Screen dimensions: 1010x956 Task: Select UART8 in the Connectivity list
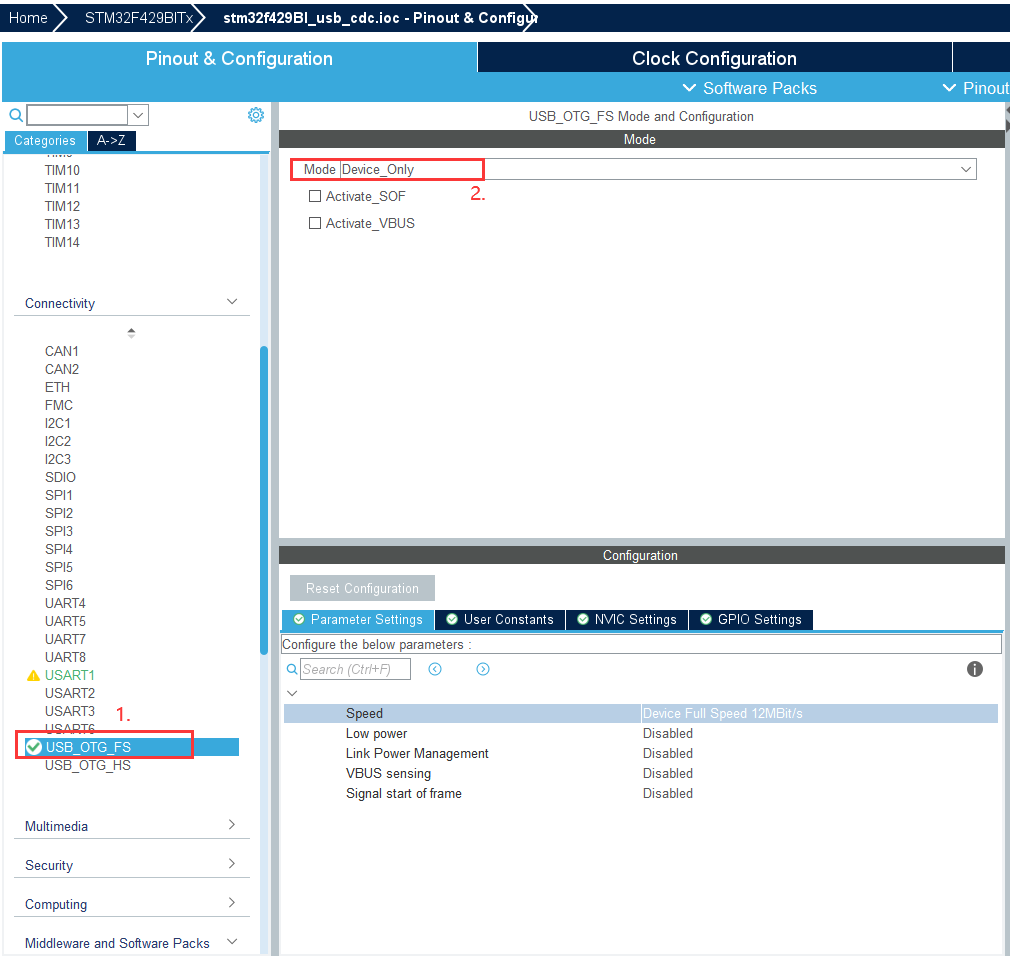(x=65, y=657)
